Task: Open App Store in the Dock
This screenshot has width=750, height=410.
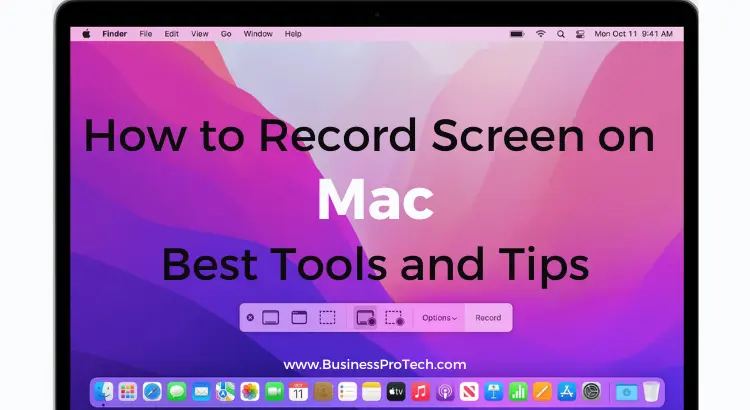Action: click(566, 392)
